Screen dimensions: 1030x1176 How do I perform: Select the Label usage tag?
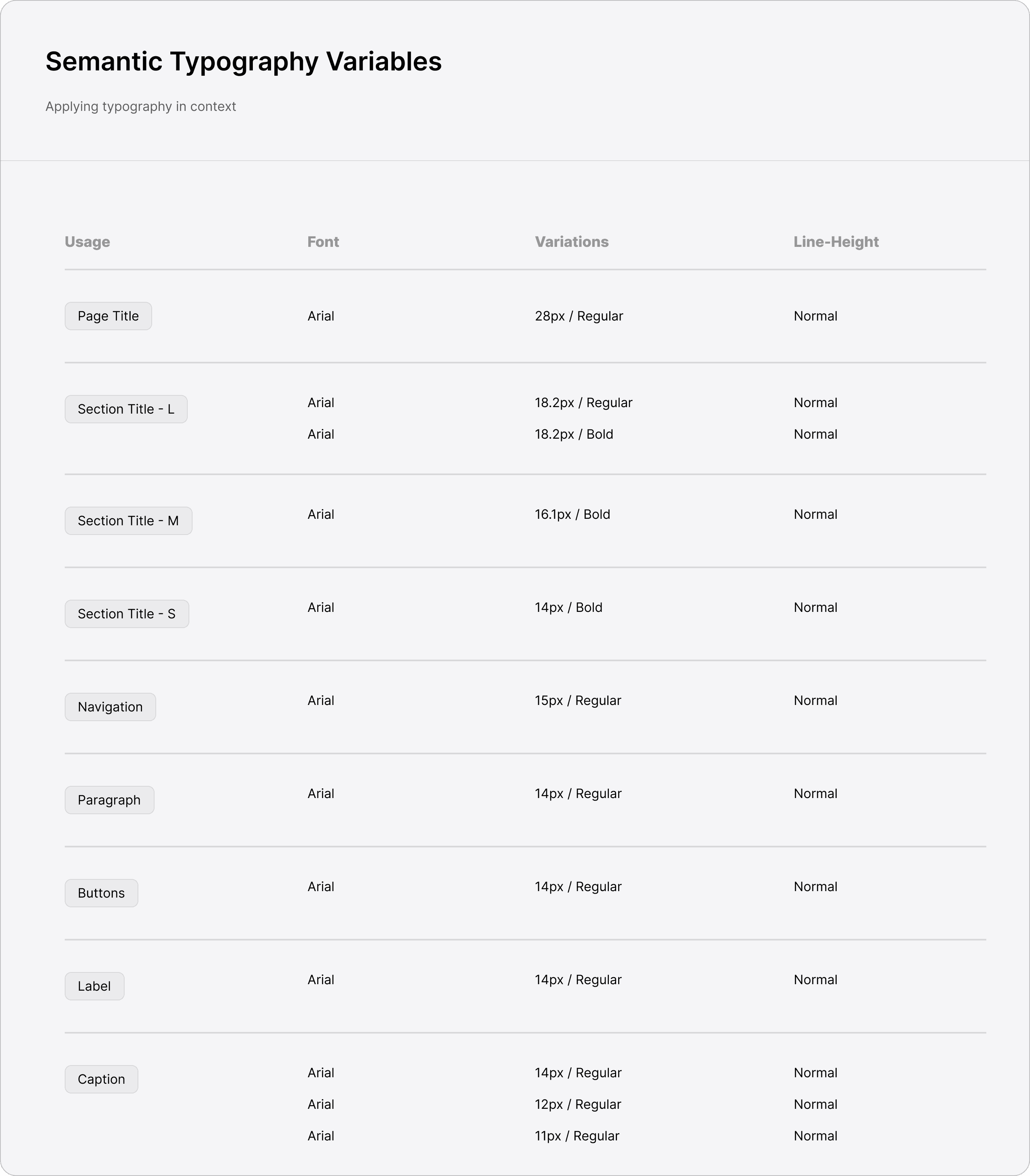(x=94, y=987)
